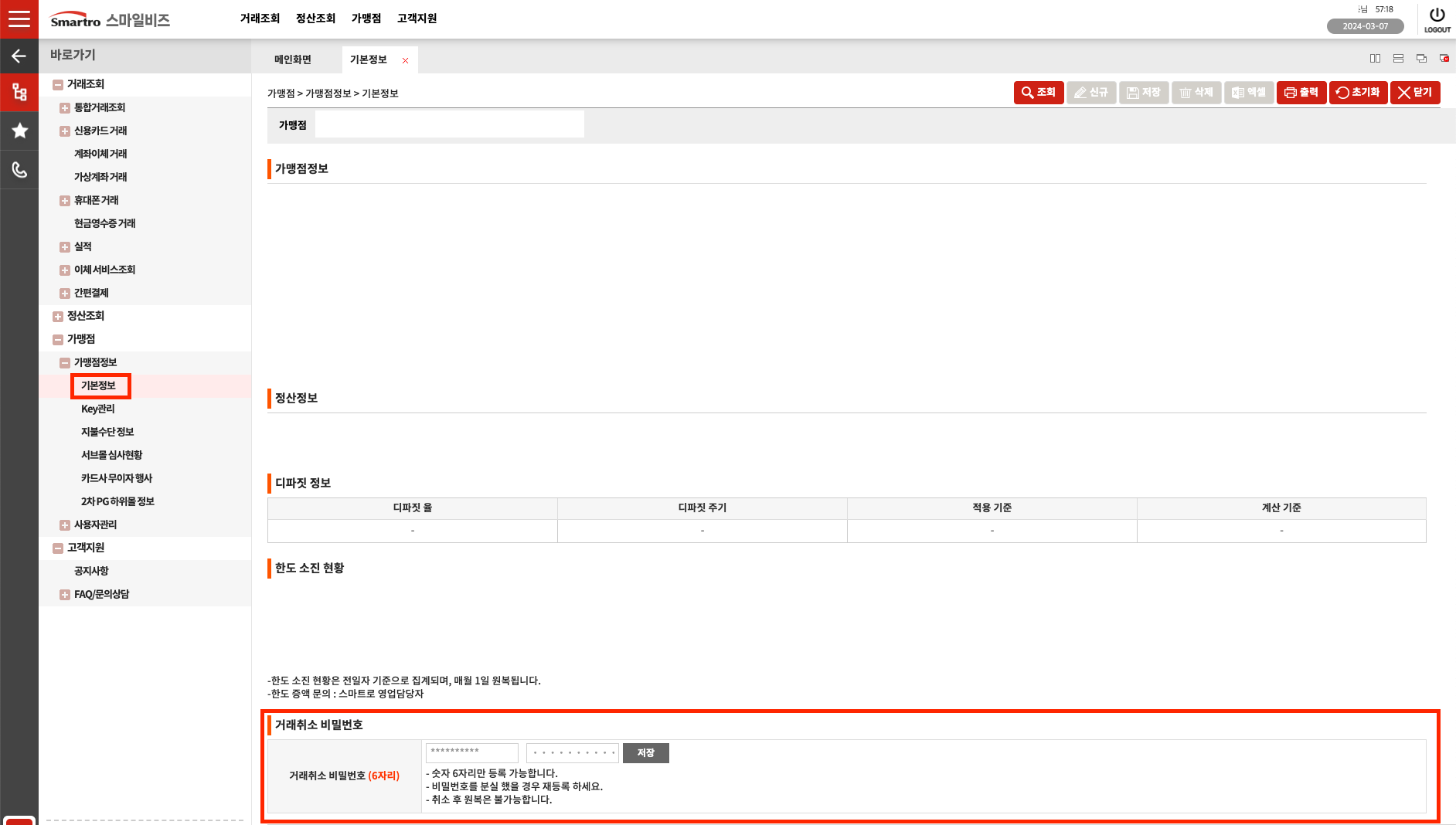Focus the first cancel password field
Image resolution: width=1456 pixels, height=825 pixels.
472,753
